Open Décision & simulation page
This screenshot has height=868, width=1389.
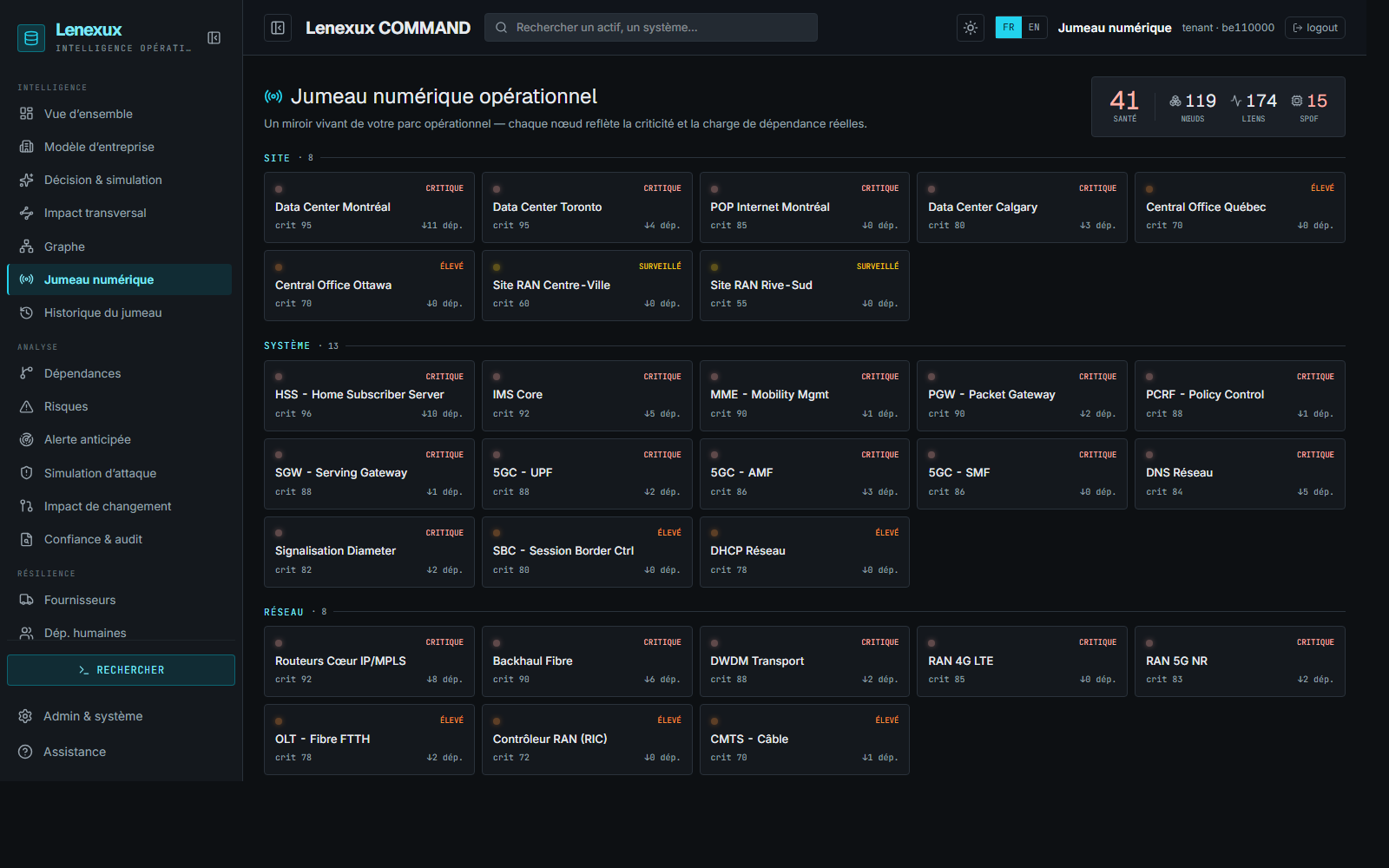point(120,180)
